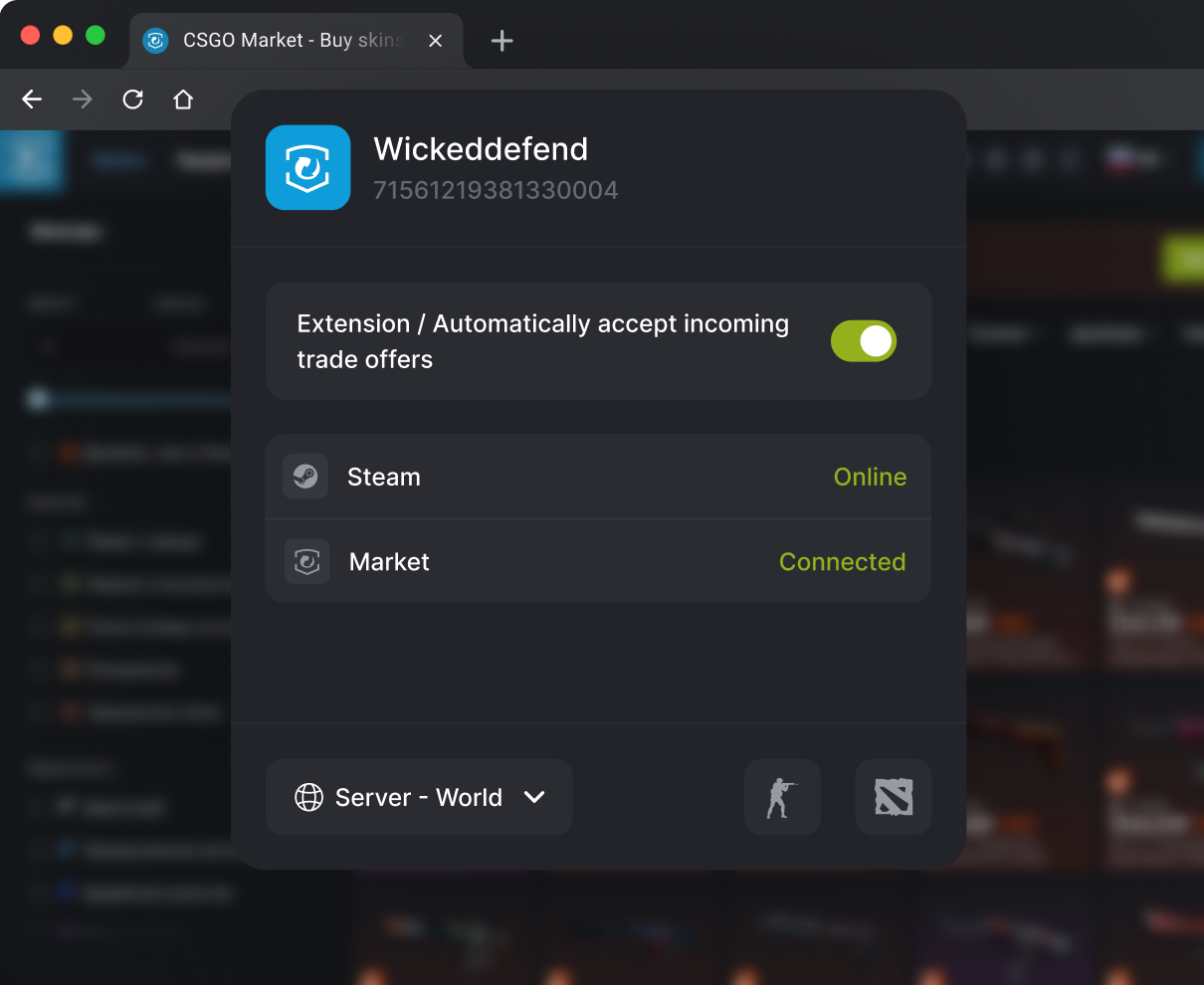Disable automatically accept incoming trade offers
This screenshot has width=1204, height=985.
click(863, 340)
